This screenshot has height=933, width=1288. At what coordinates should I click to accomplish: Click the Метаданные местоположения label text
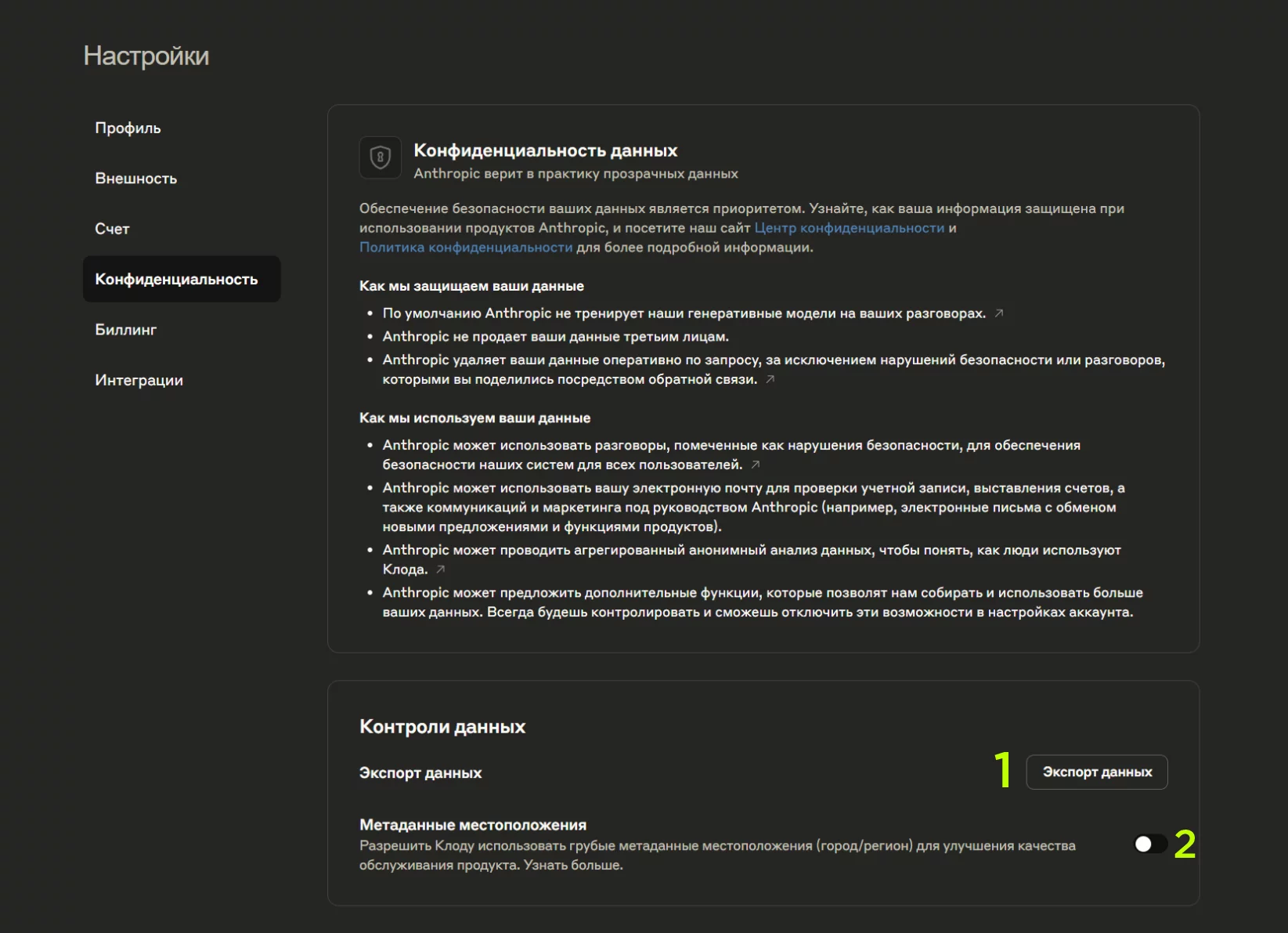(x=472, y=824)
